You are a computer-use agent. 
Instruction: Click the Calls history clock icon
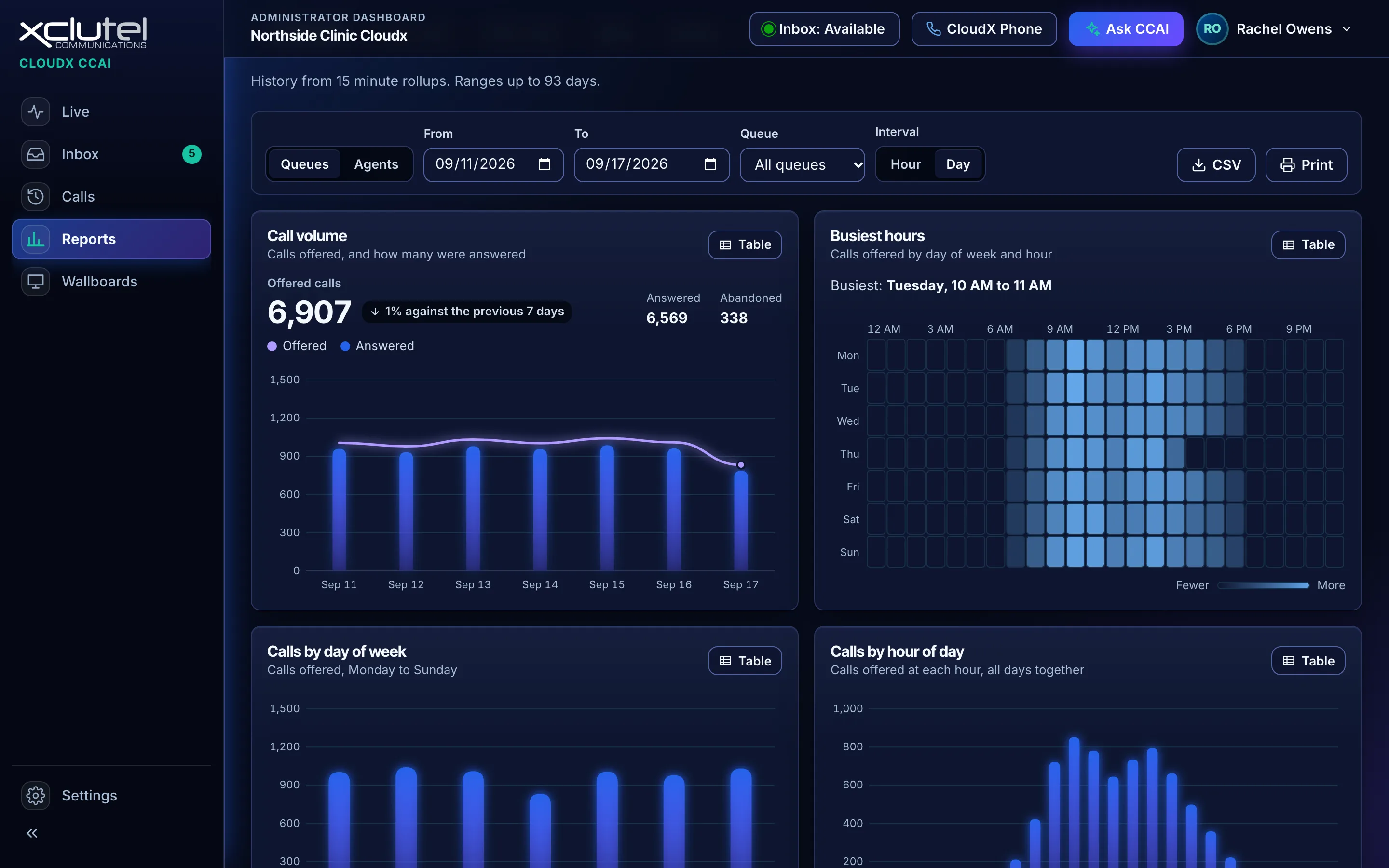point(36,196)
